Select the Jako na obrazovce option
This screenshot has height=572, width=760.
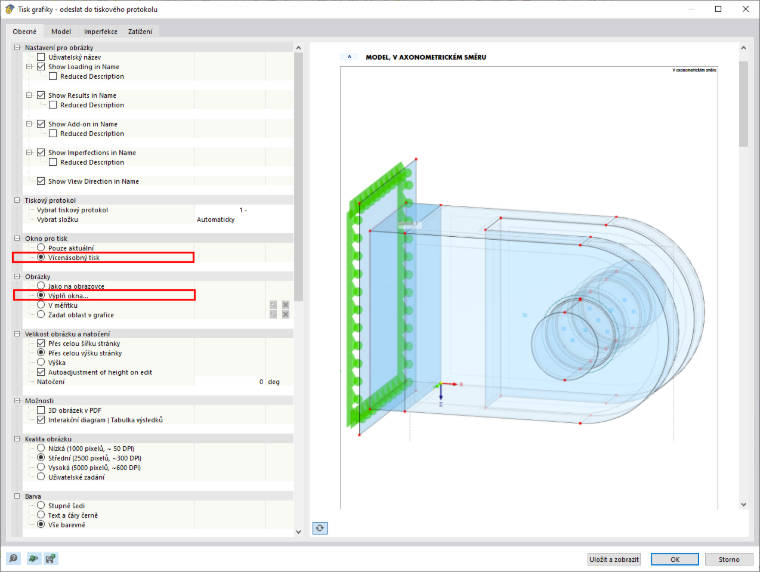41,286
